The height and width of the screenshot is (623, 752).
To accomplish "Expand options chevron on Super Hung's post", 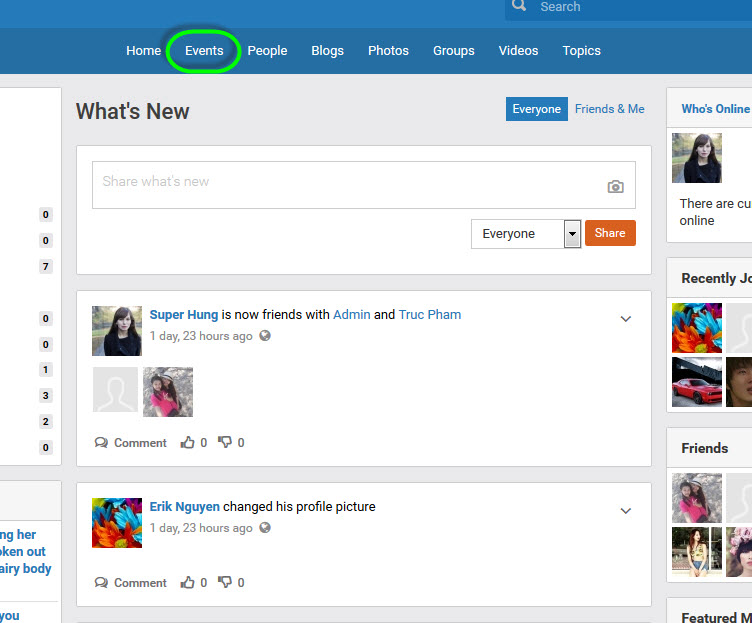I will [x=626, y=319].
